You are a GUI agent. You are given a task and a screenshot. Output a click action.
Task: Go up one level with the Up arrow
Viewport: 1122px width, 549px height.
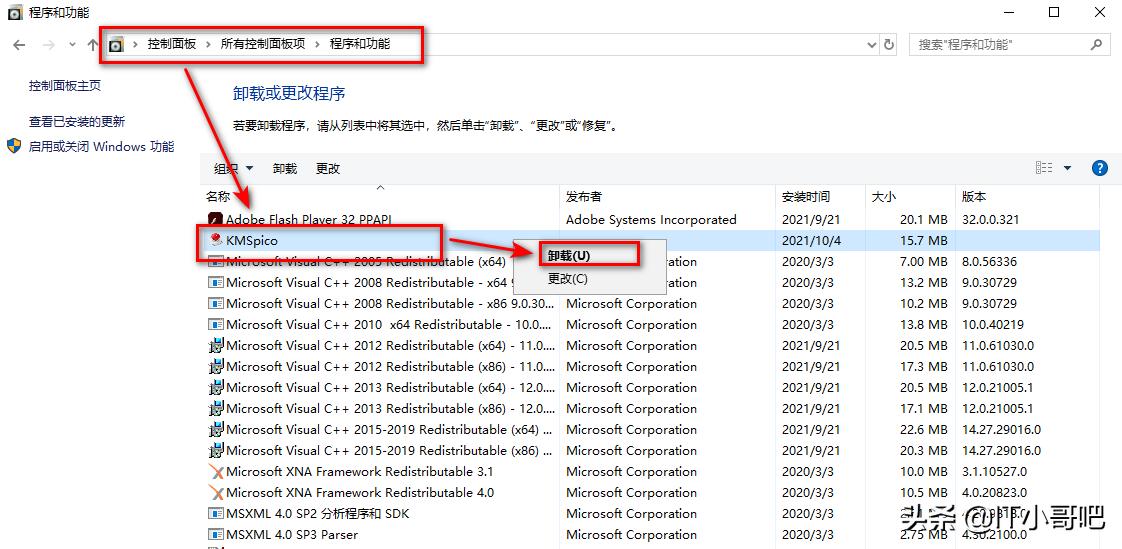(92, 44)
